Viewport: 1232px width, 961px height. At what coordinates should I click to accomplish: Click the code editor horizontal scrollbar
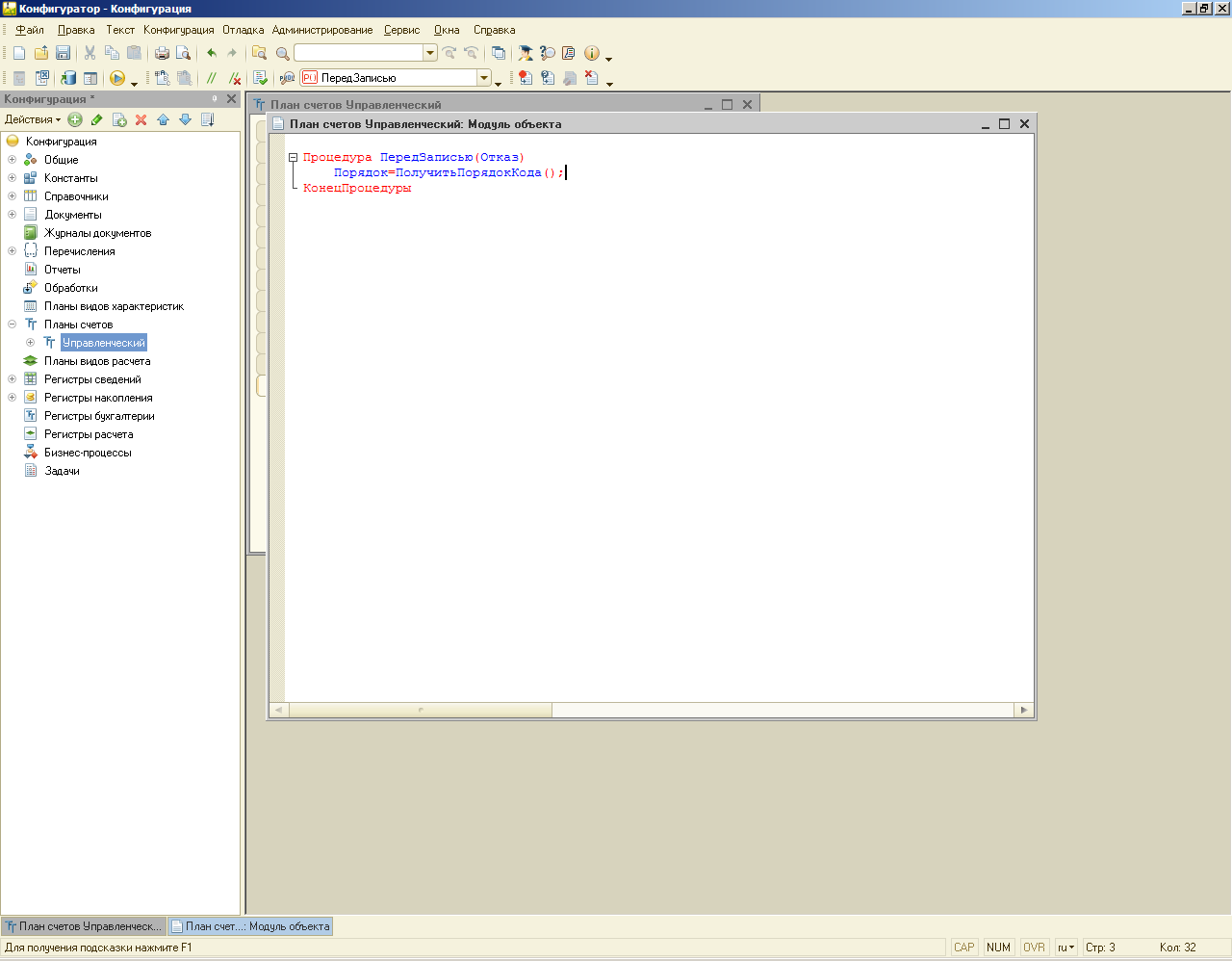point(421,710)
